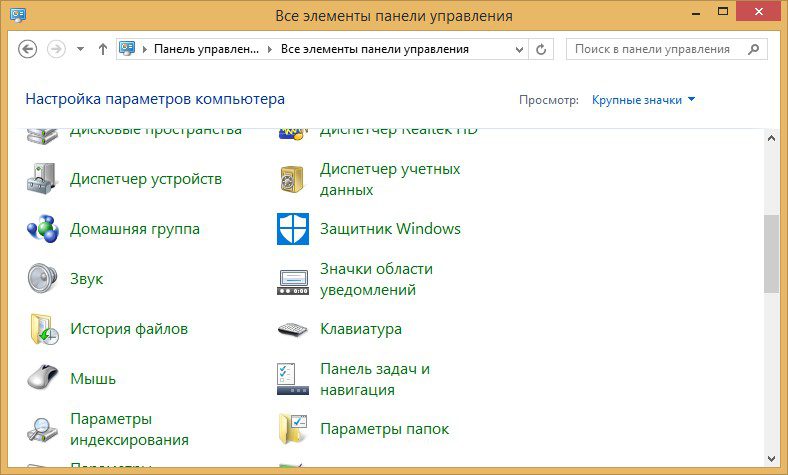Viewport: 788px width, 475px height.
Task: Open the История файлов folder icon
Action: [x=44, y=329]
